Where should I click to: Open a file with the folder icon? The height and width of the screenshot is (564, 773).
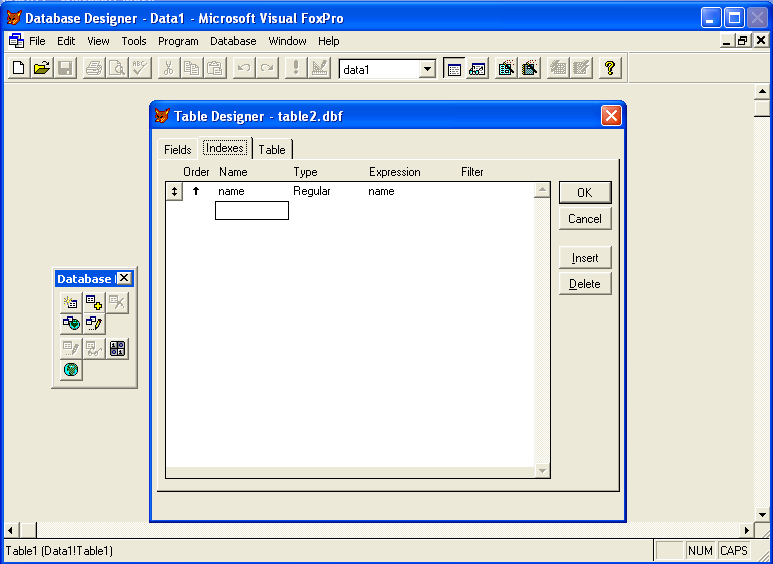tap(42, 68)
